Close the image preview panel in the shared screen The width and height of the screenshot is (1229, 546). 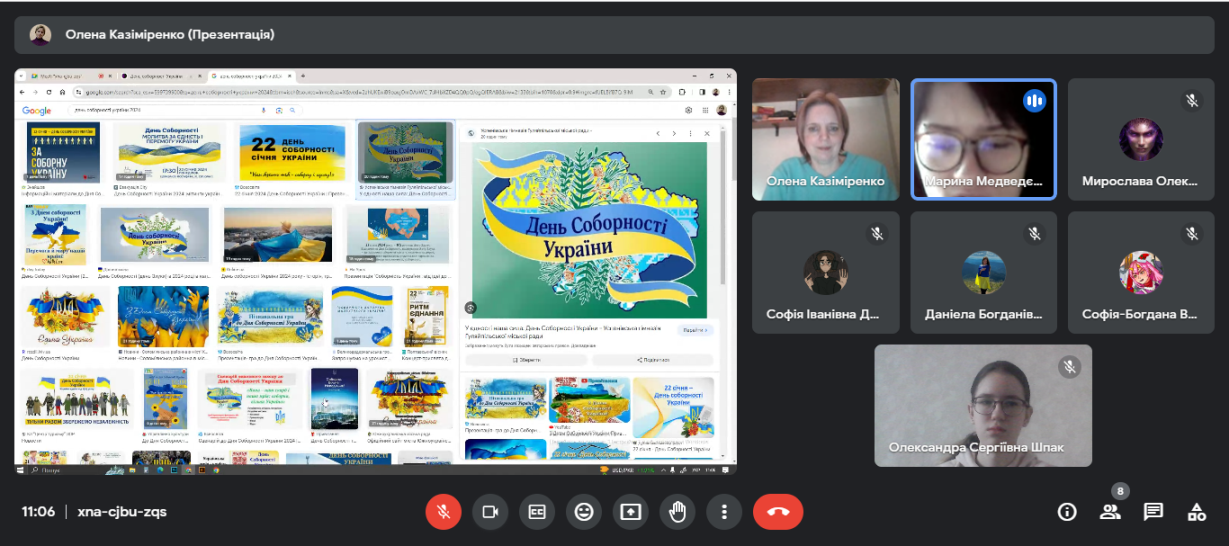coord(706,132)
